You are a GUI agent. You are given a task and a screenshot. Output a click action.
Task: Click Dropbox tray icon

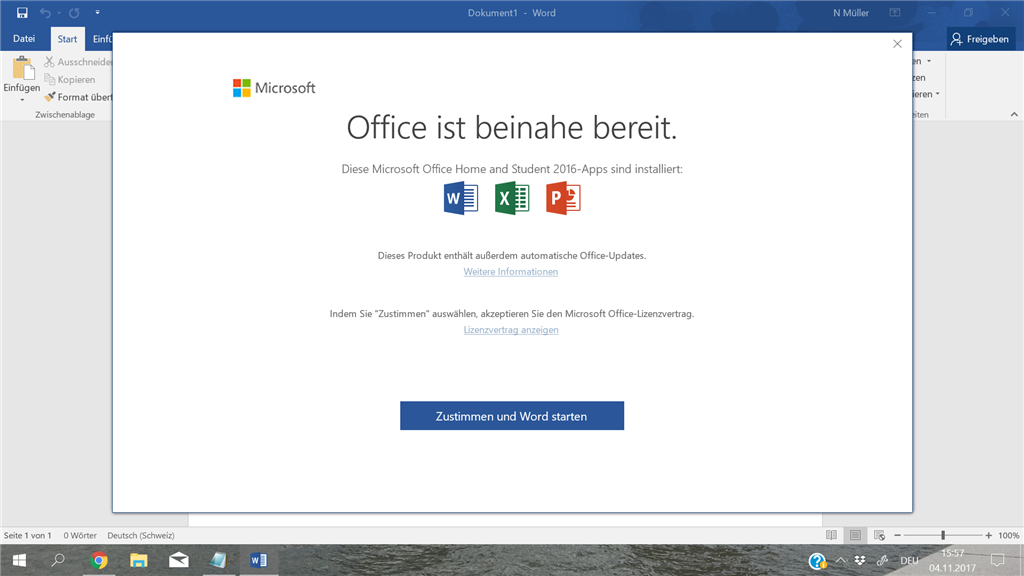(x=860, y=560)
